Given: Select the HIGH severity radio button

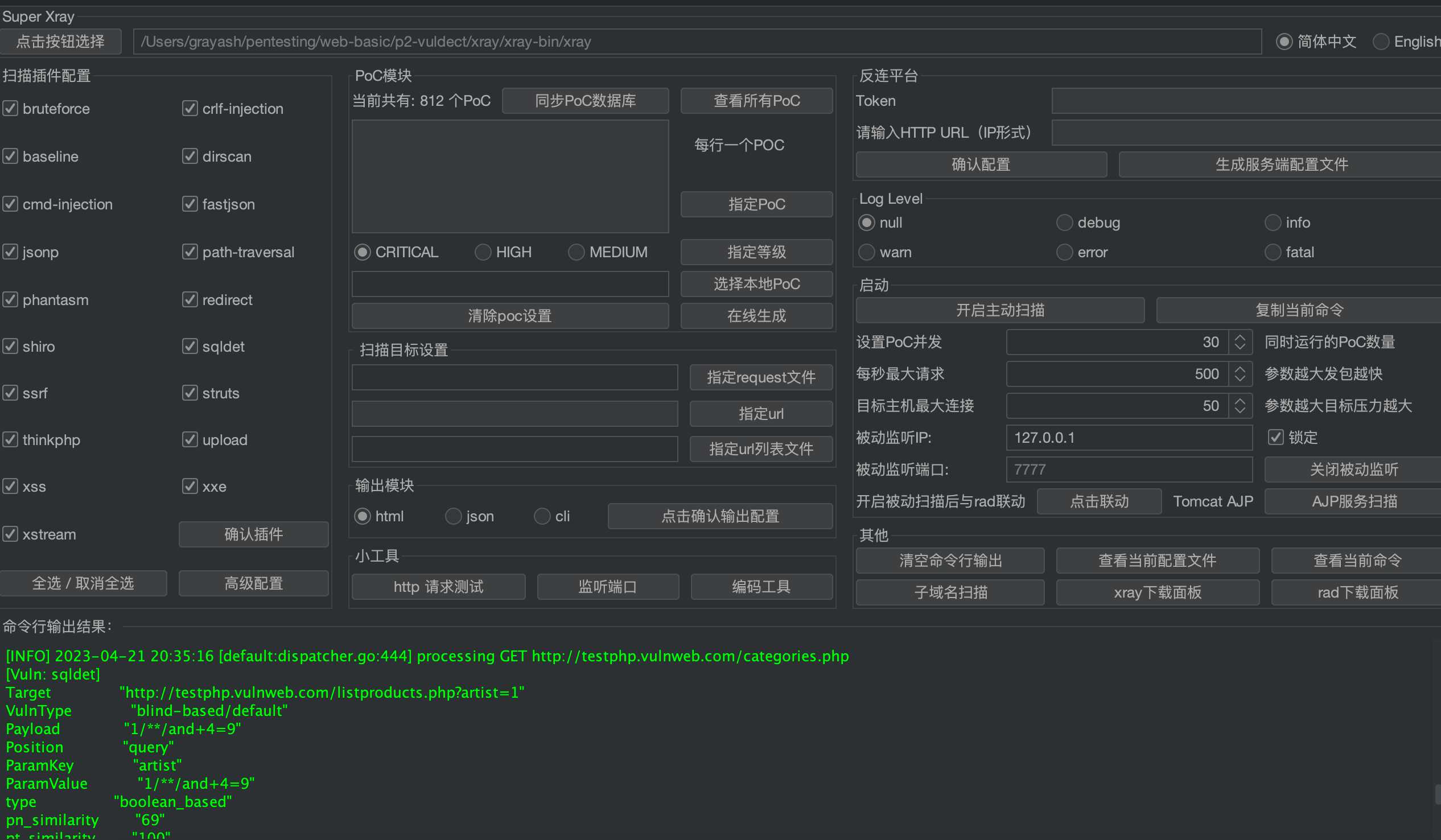Looking at the screenshot, I should (483, 252).
